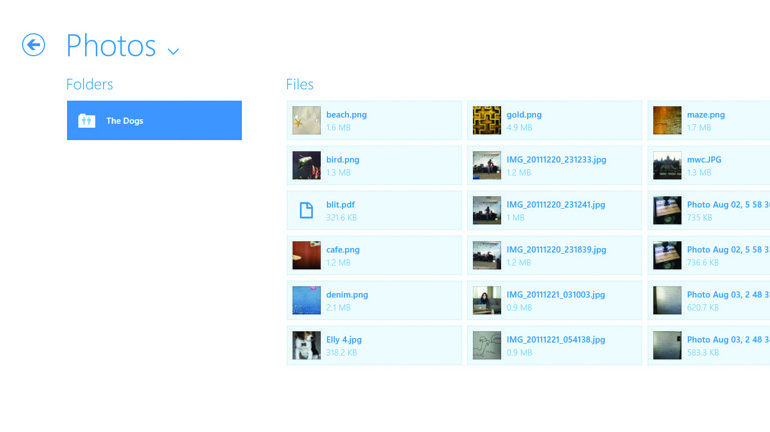Open The Dogs folder tile

click(154, 120)
